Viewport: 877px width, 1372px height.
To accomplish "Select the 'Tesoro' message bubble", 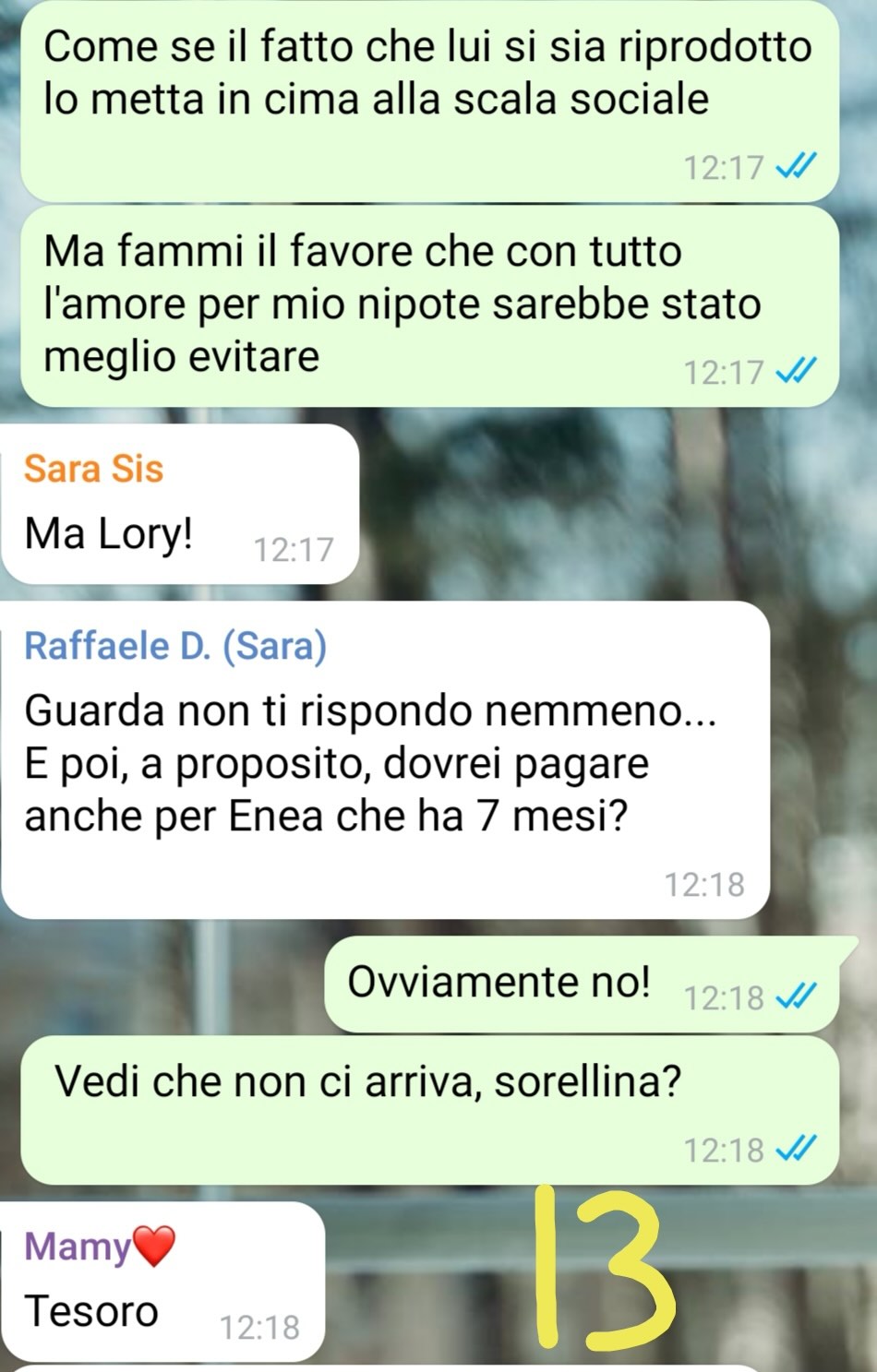I will [163, 1282].
